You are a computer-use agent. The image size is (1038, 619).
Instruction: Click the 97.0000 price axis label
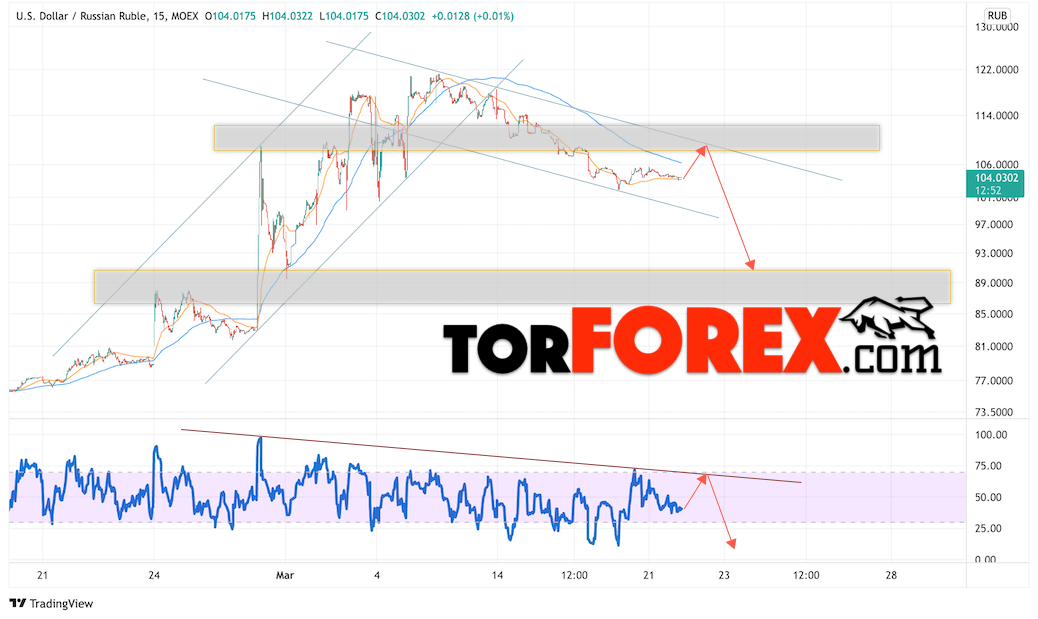click(x=994, y=224)
